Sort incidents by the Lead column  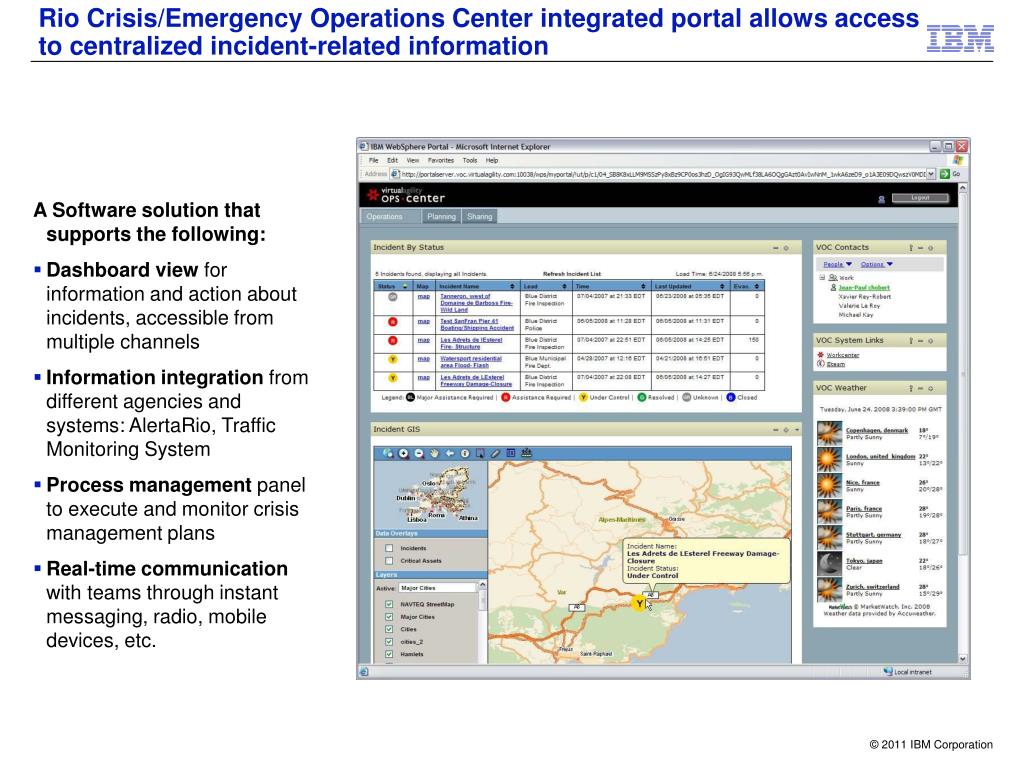[546, 286]
